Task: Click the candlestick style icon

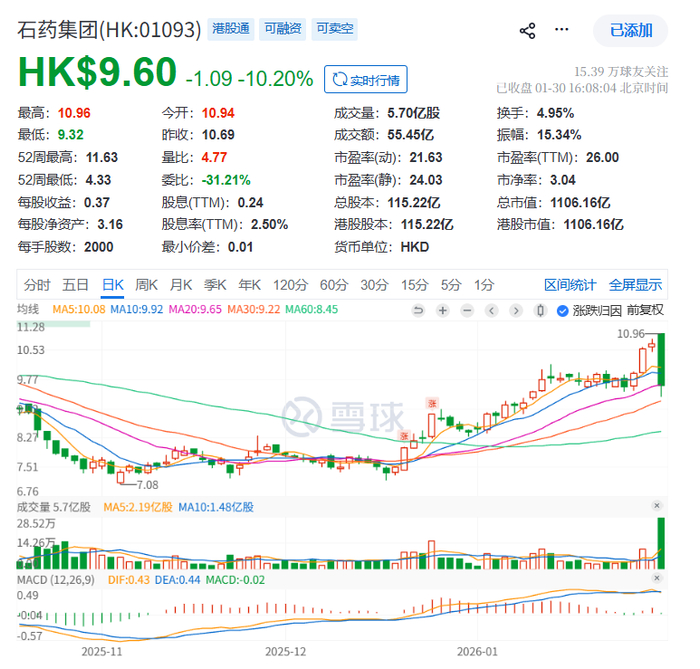Action: (x=540, y=310)
